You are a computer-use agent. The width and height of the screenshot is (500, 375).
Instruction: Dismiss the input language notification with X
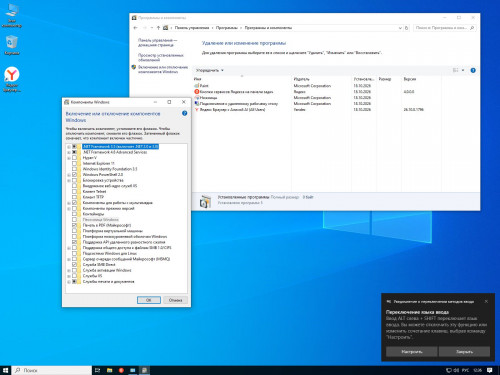[486, 301]
